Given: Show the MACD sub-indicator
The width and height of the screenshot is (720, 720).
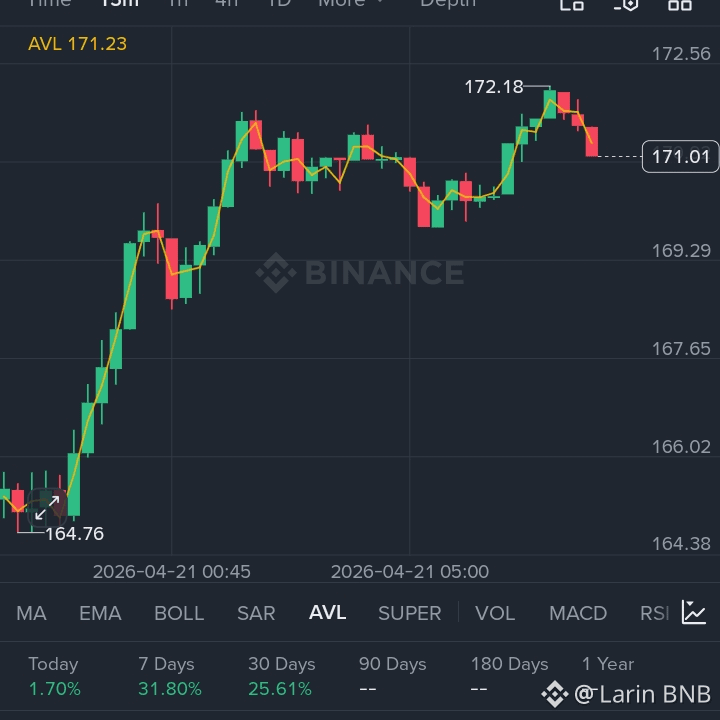Looking at the screenshot, I should (578, 613).
